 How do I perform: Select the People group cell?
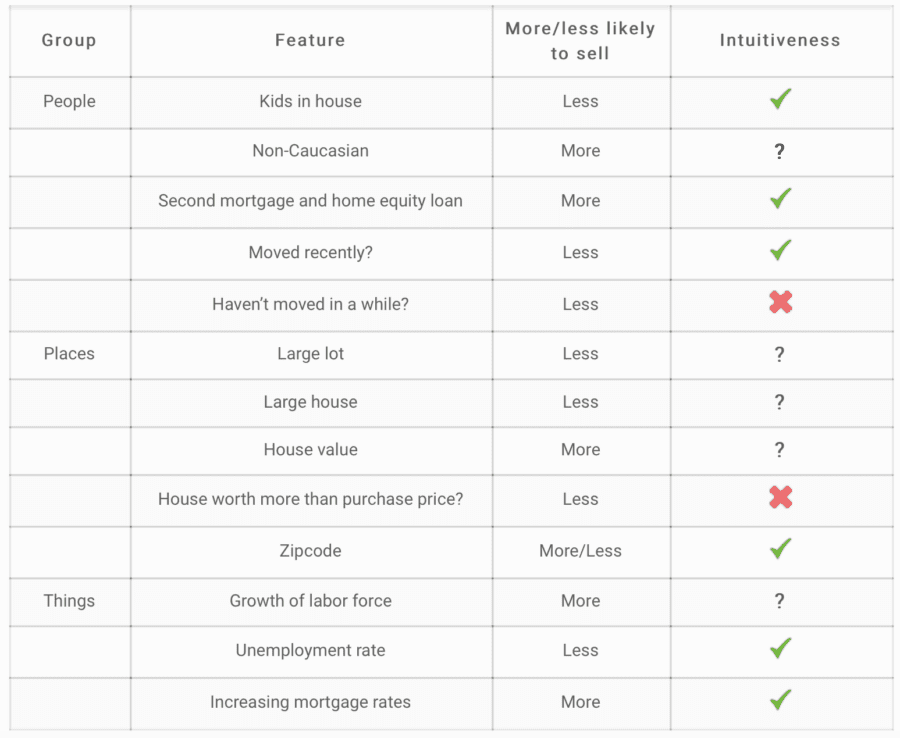click(69, 101)
